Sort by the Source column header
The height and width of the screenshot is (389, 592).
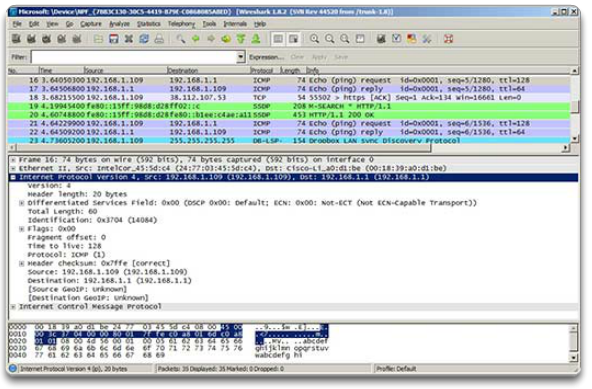pos(125,71)
